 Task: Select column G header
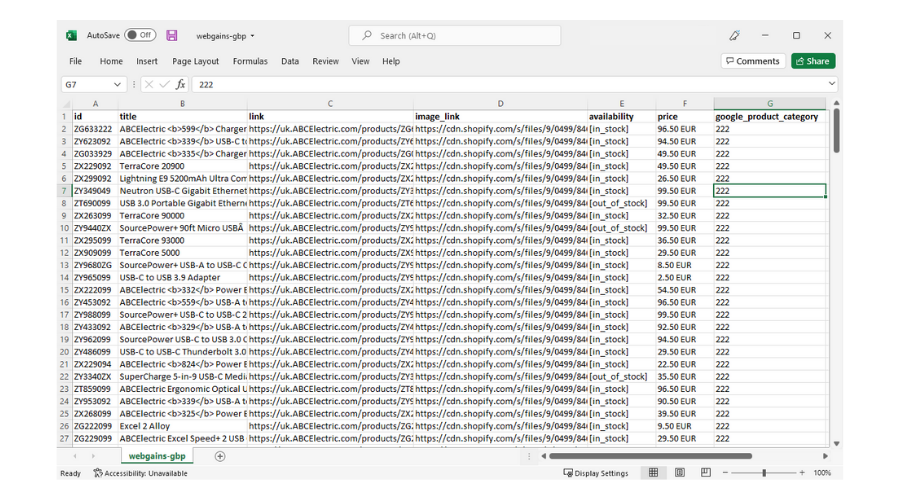tap(770, 104)
